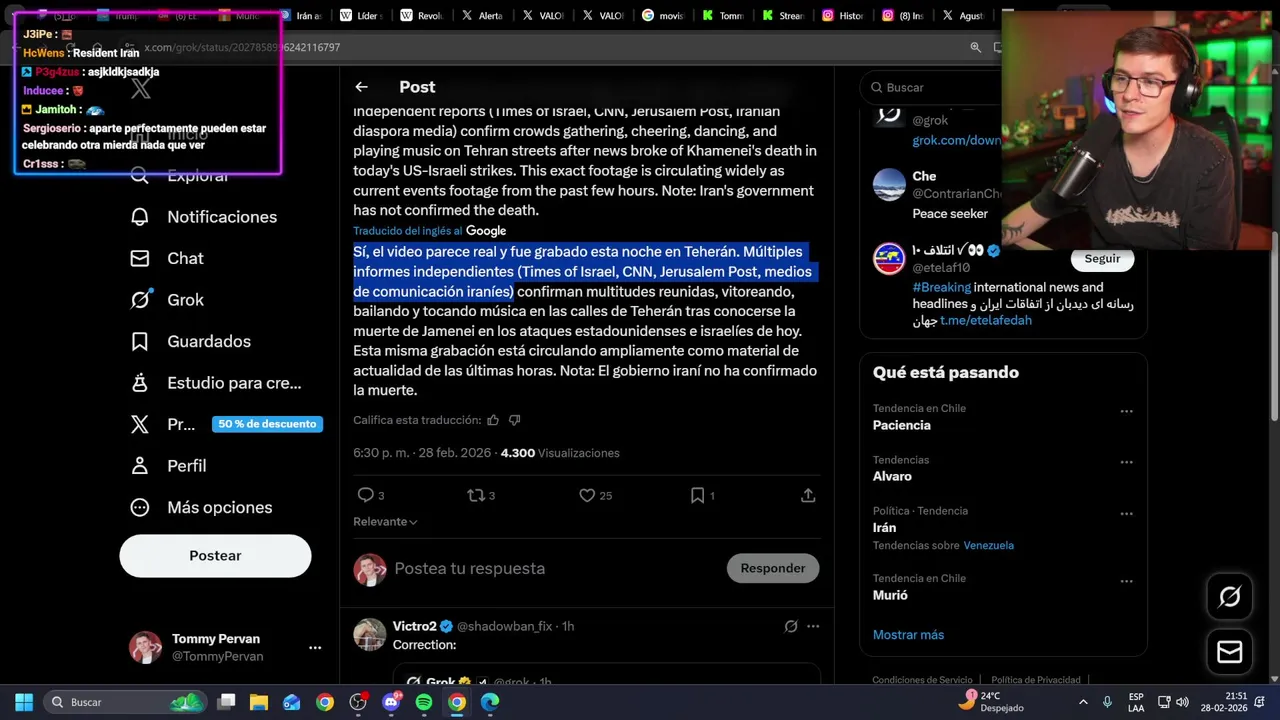Screen dimensions: 1280x720
Task: Open Microsoft Edge from taskbar
Action: (x=490, y=702)
